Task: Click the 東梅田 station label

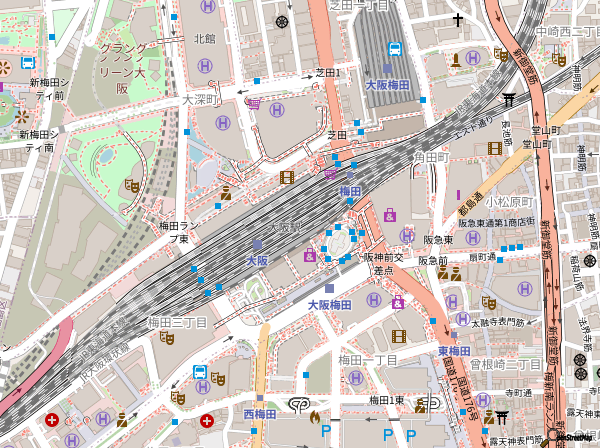Action: click(454, 351)
